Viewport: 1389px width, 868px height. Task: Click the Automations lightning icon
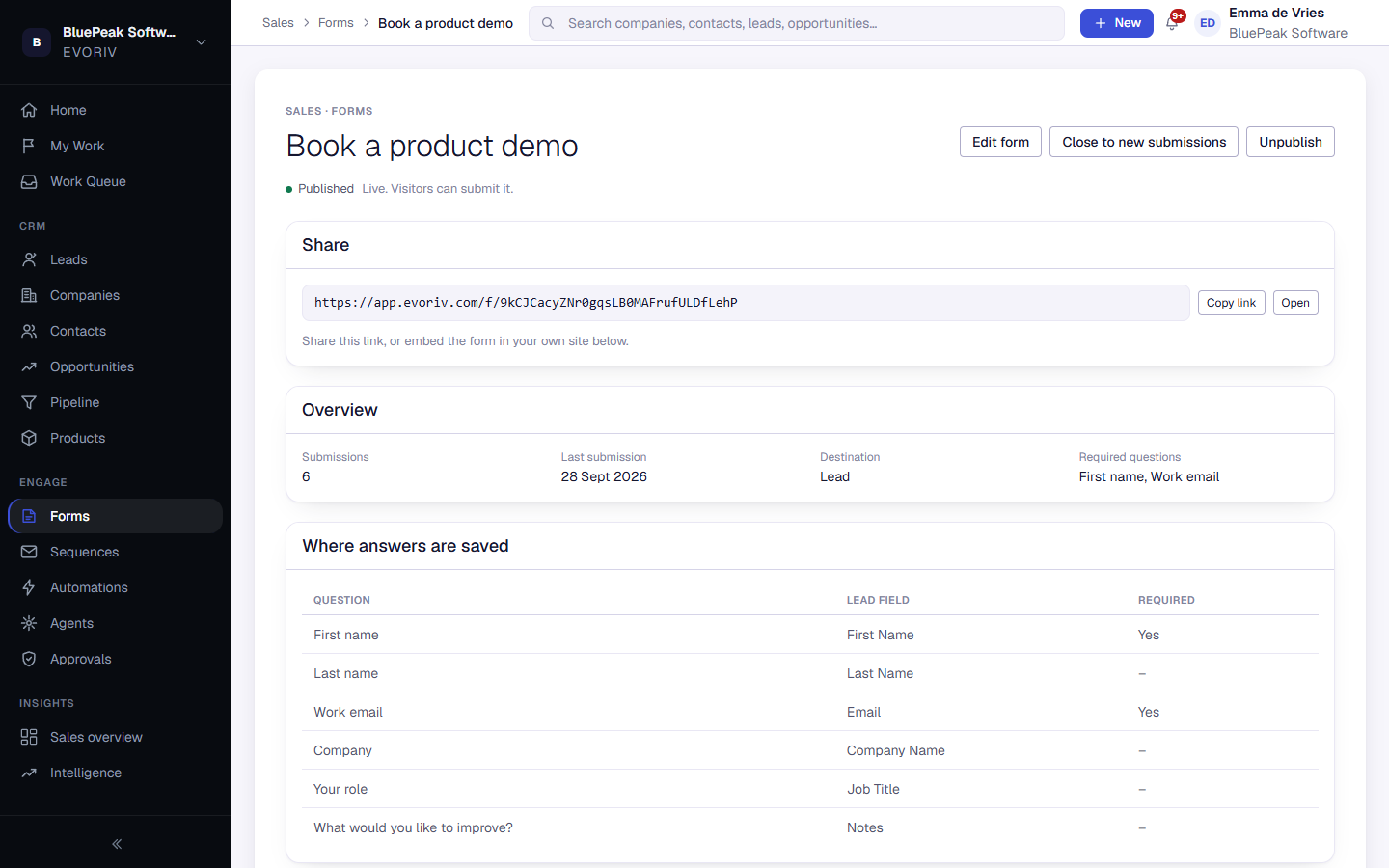pos(29,587)
